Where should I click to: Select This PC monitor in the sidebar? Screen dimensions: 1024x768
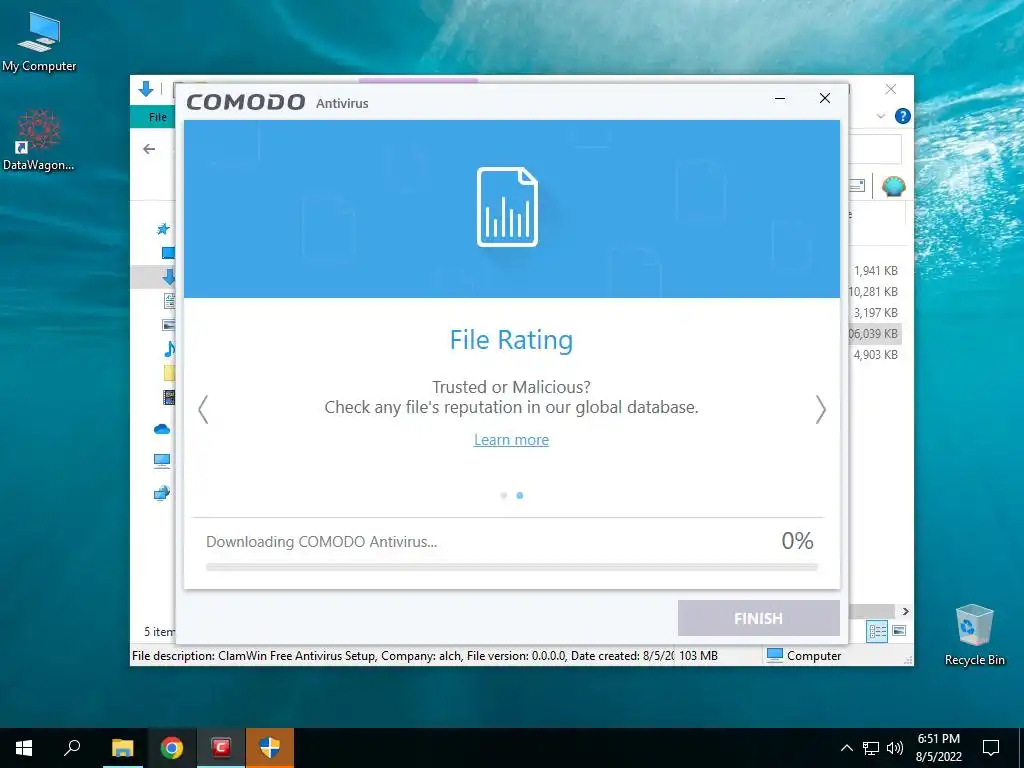pos(162,461)
